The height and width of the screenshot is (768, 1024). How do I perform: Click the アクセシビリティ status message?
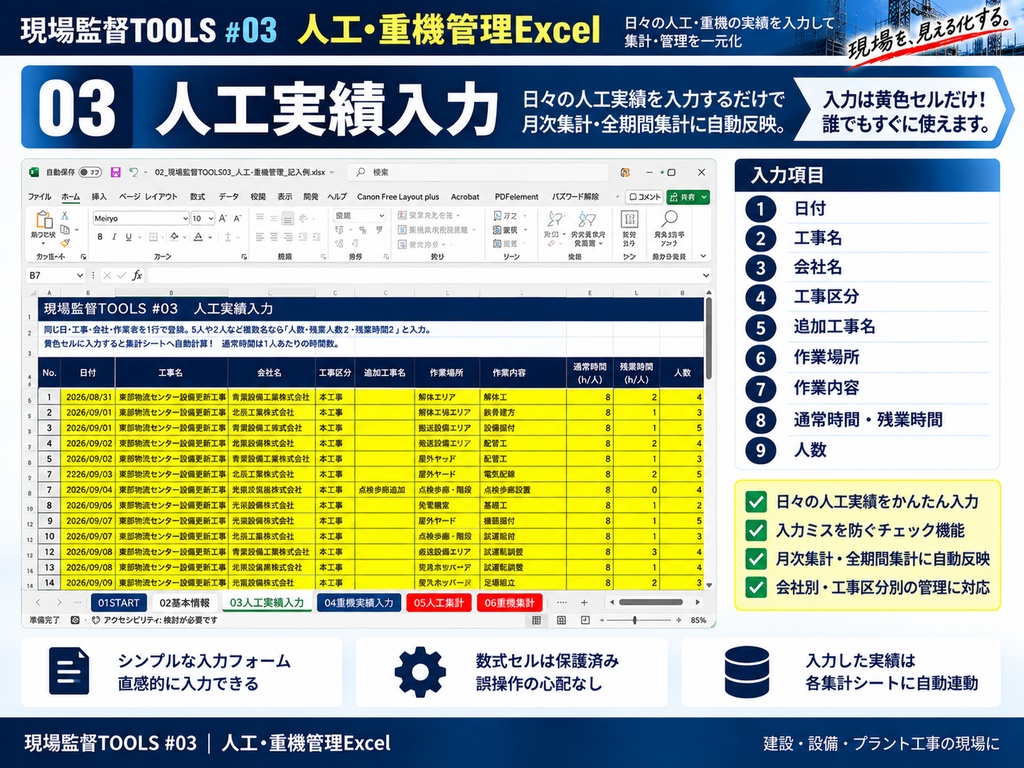pos(154,620)
